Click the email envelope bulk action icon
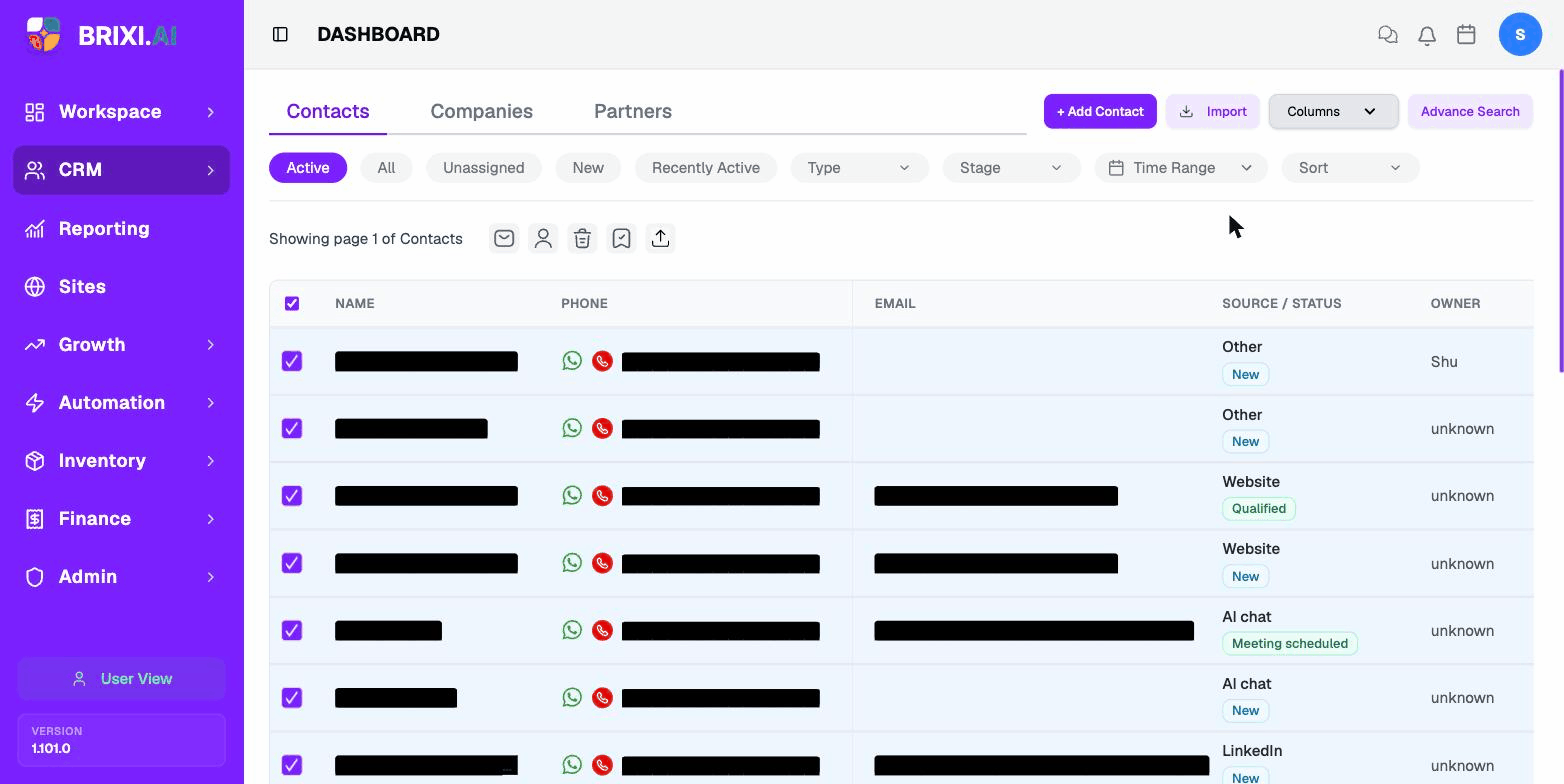Image resolution: width=1564 pixels, height=784 pixels. coord(504,238)
